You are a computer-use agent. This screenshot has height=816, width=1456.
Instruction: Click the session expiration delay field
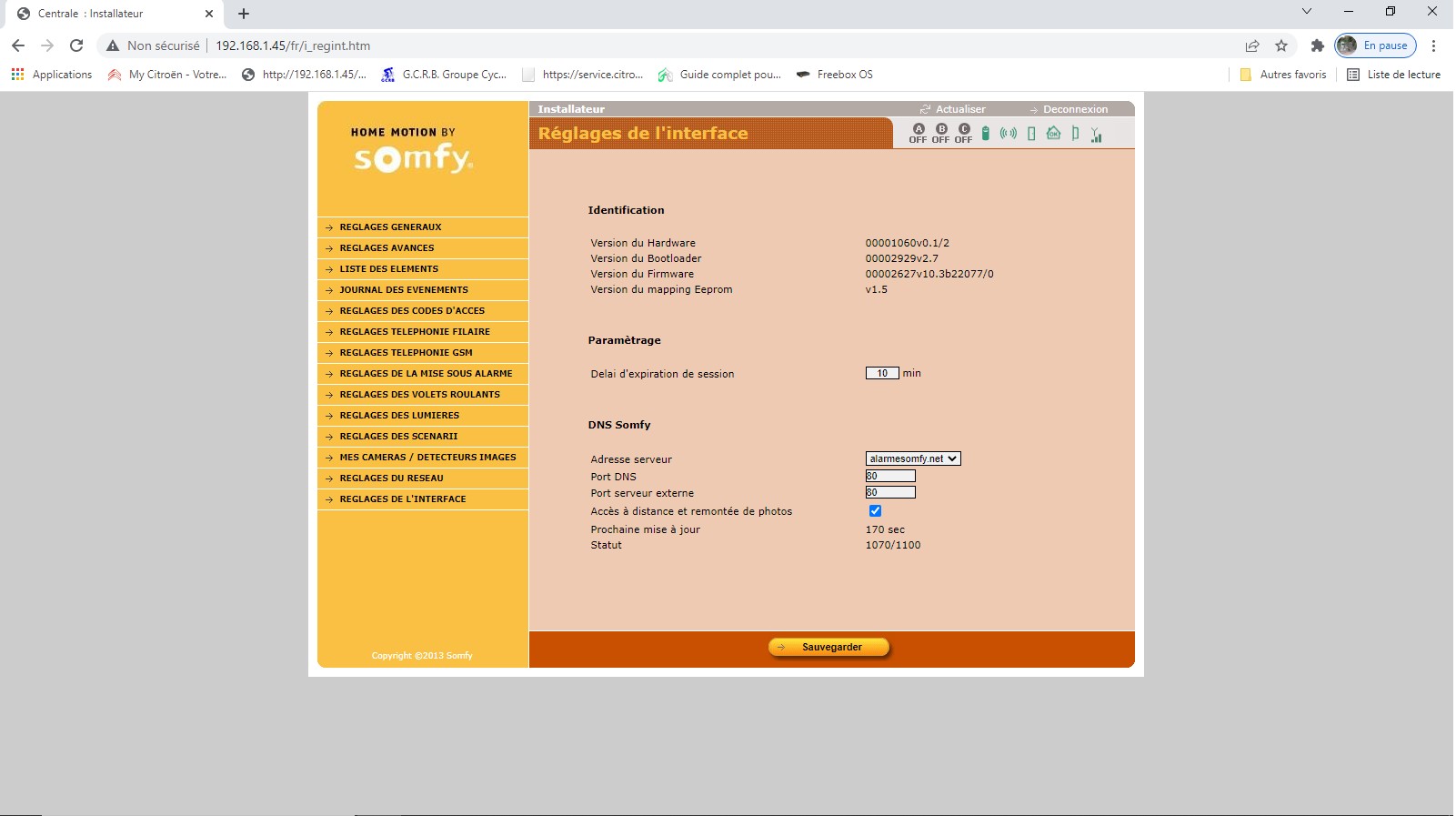pyautogui.click(x=881, y=373)
